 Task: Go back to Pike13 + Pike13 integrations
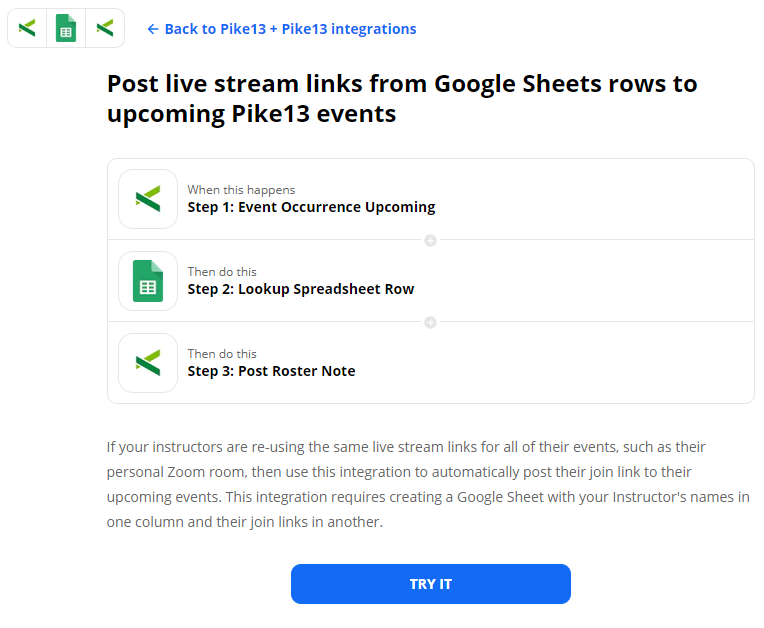pyautogui.click(x=290, y=29)
